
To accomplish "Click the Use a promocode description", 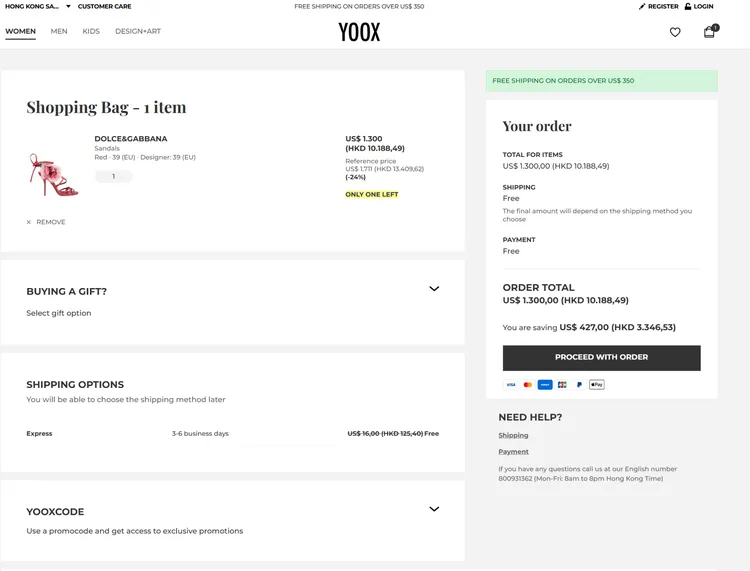I will coord(134,531).
